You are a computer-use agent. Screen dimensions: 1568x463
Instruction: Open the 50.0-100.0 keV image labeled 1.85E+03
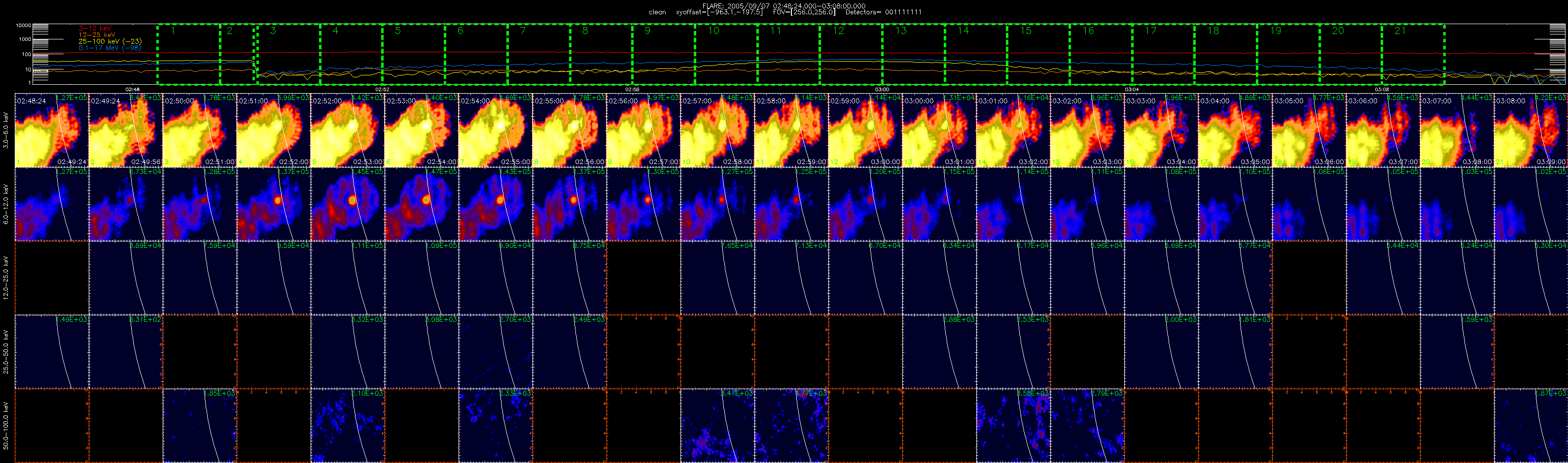[x=200, y=425]
